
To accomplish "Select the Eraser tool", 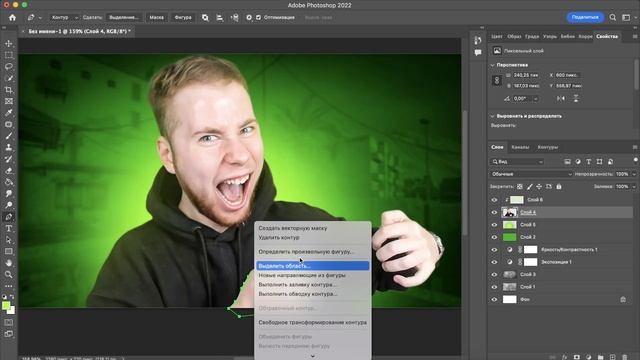I will click(x=9, y=170).
